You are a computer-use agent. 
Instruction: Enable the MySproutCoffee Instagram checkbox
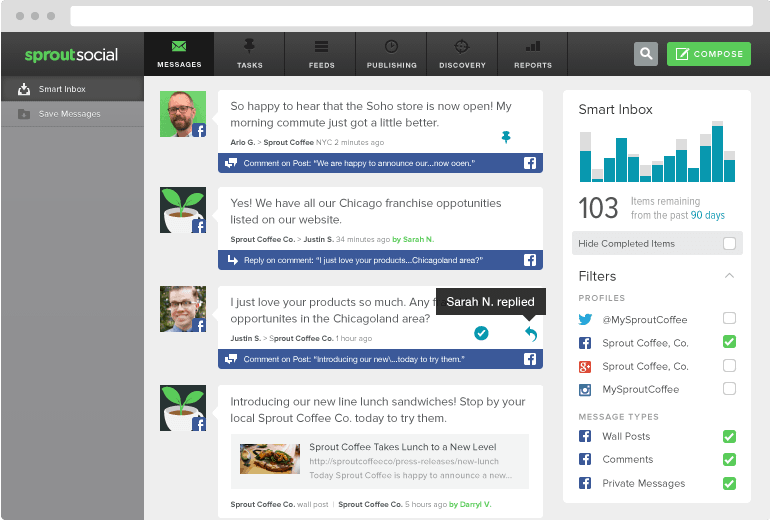coord(729,389)
